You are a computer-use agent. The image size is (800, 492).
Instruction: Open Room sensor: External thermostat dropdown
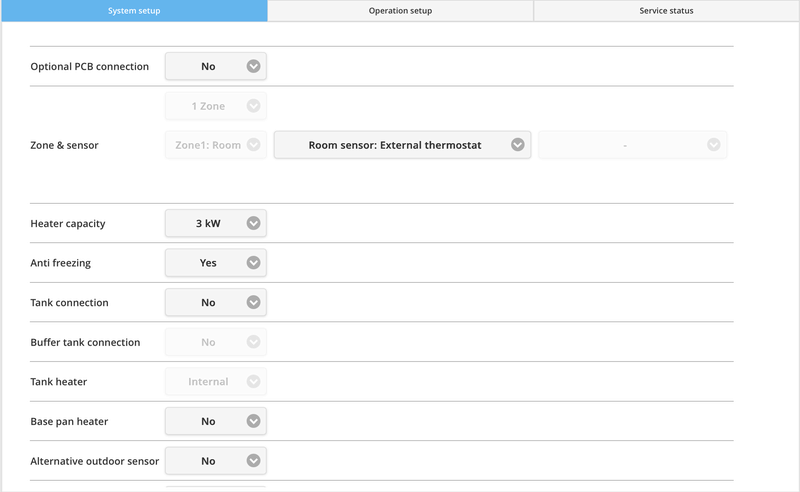pyautogui.click(x=403, y=145)
